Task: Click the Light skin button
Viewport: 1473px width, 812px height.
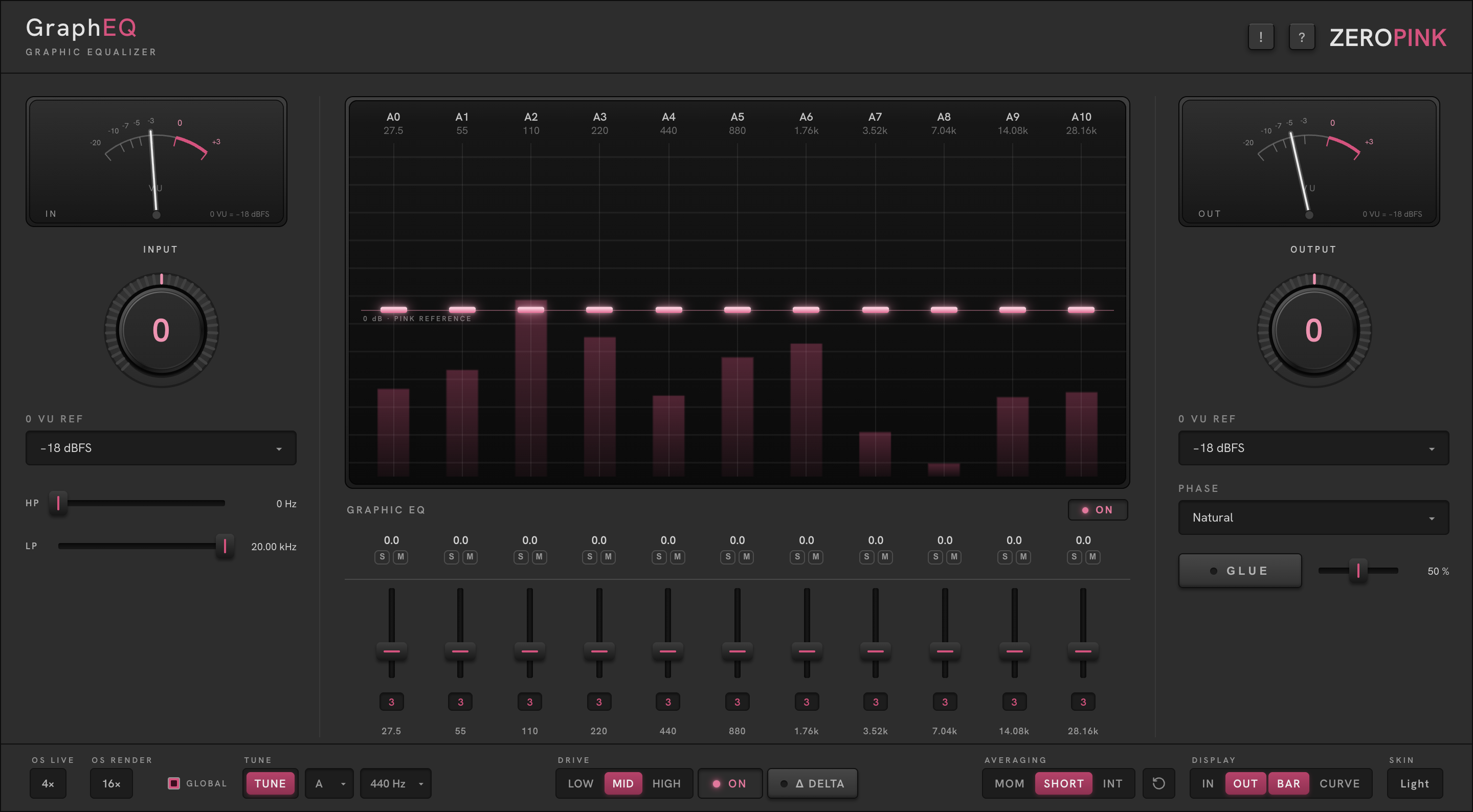Action: click(1415, 783)
